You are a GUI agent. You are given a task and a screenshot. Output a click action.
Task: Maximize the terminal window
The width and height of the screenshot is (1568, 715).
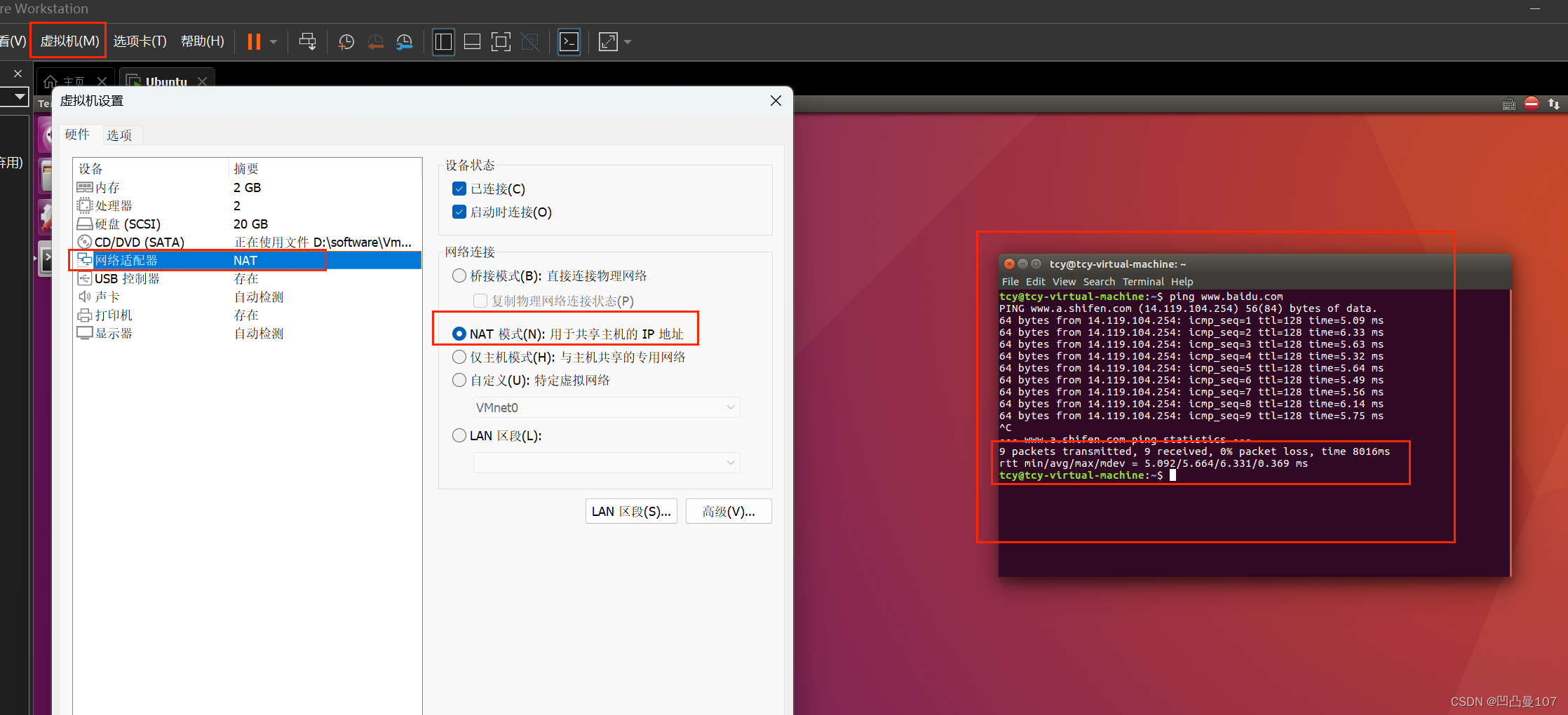[1036, 264]
